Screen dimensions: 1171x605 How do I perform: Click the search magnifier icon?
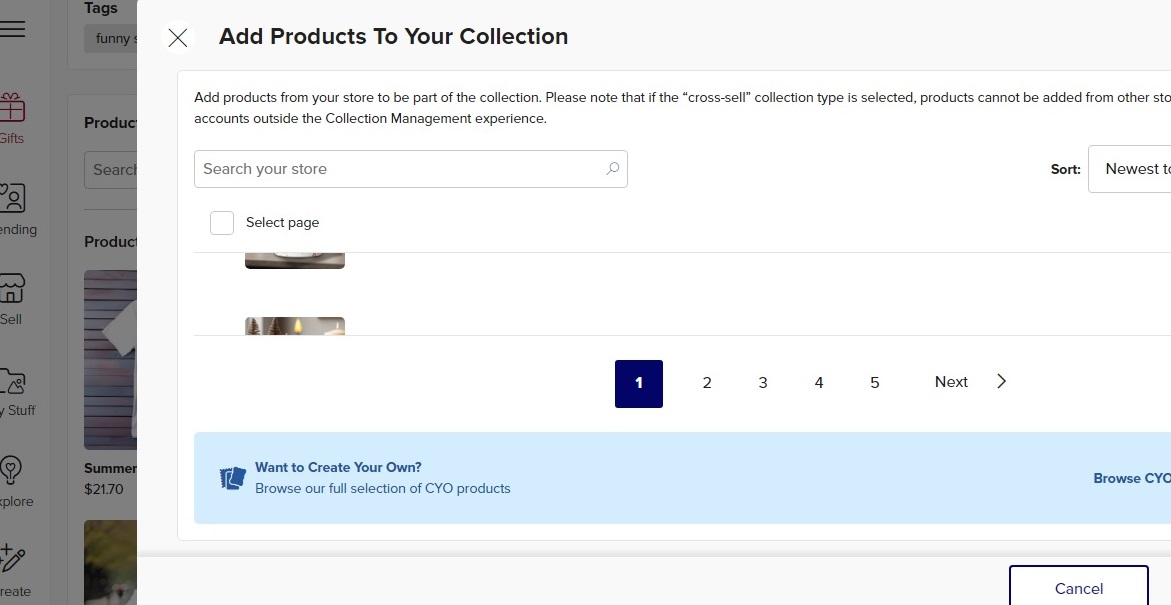(612, 169)
